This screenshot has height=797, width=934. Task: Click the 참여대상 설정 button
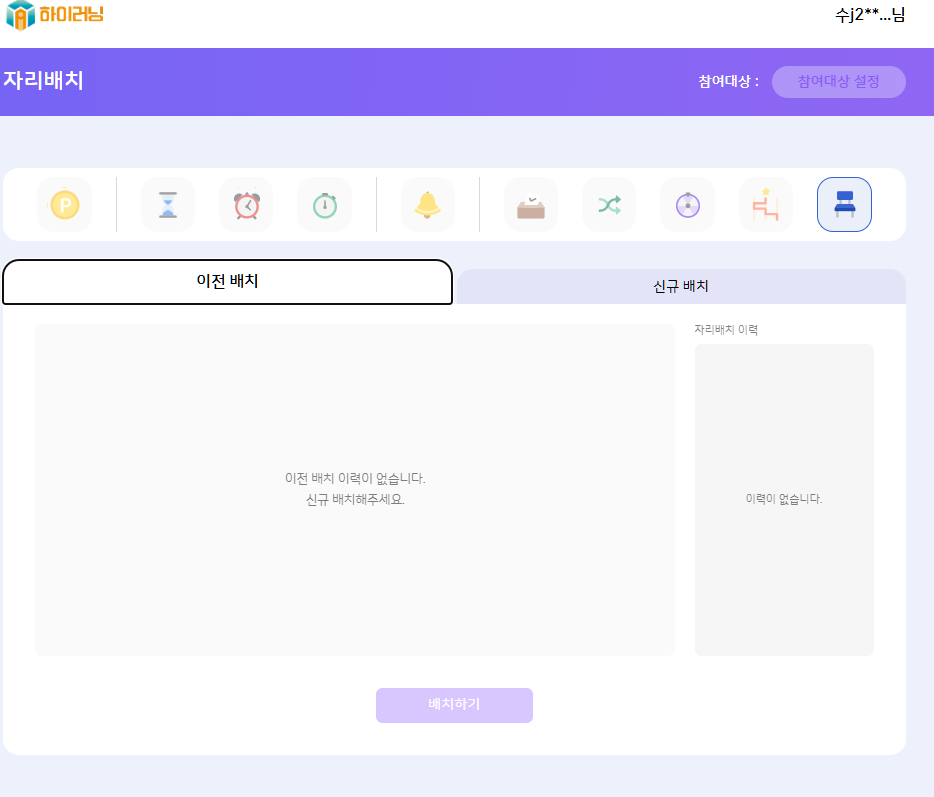click(838, 82)
